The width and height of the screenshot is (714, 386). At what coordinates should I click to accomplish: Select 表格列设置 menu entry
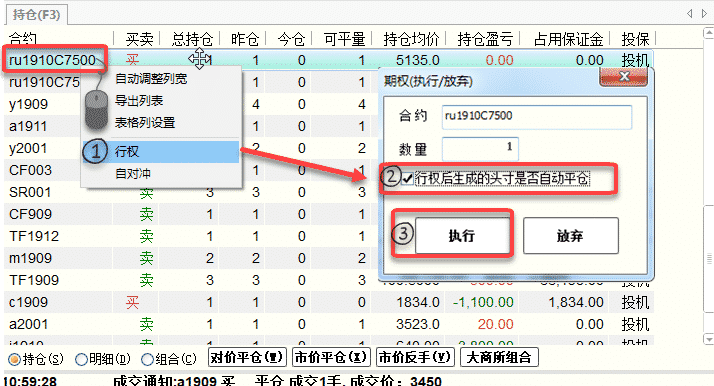[160, 122]
